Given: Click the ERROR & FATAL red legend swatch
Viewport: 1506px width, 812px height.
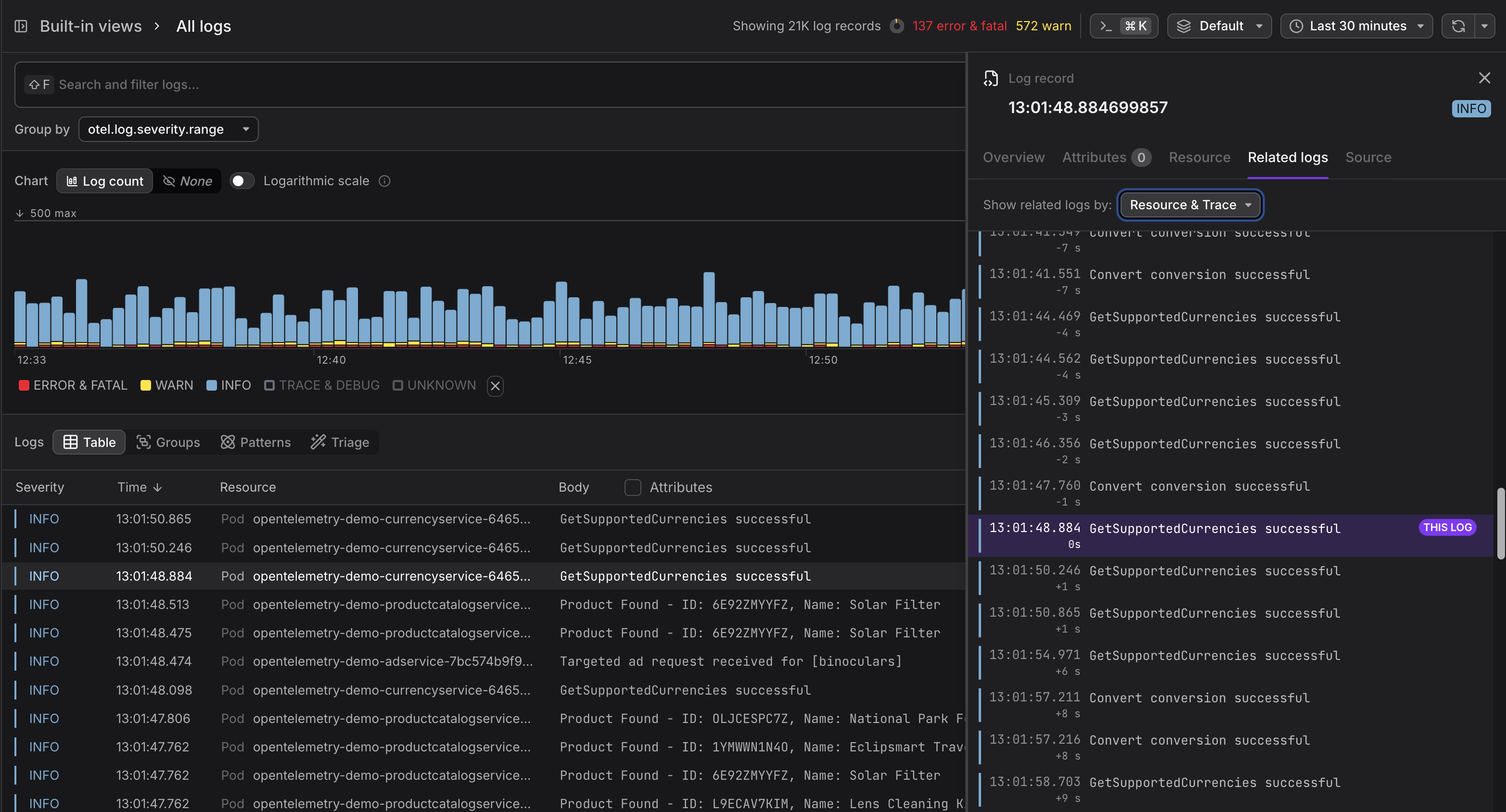Looking at the screenshot, I should tap(24, 386).
